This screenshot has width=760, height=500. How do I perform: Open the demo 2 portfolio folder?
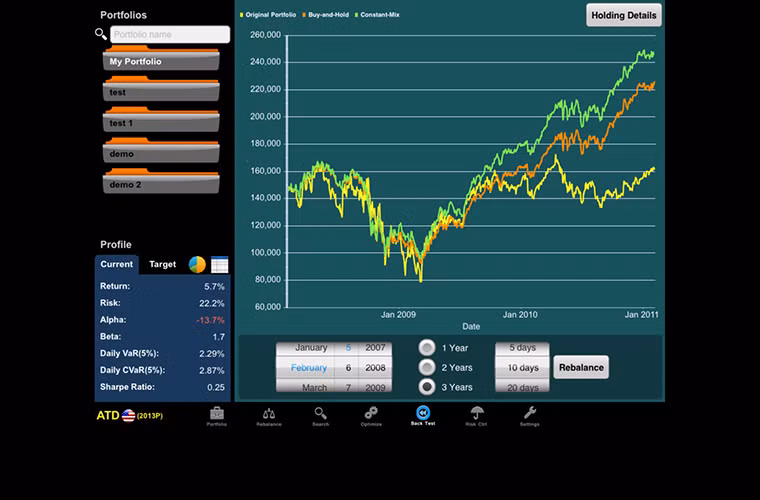[x=161, y=181]
